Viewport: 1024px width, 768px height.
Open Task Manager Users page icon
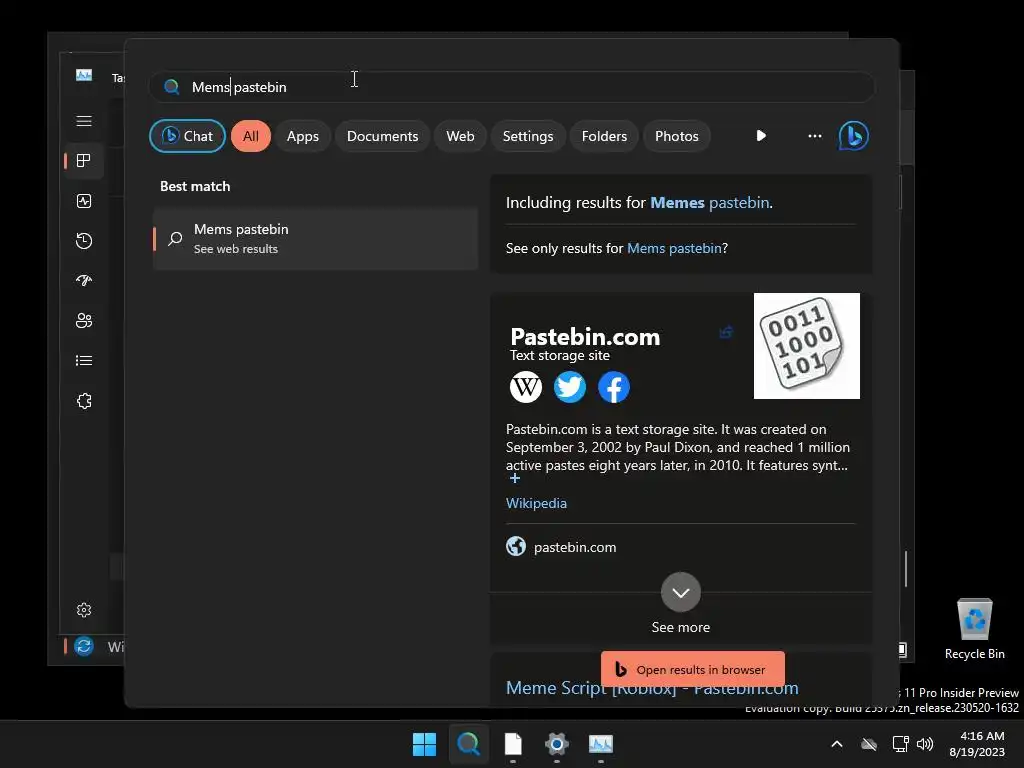coord(84,321)
